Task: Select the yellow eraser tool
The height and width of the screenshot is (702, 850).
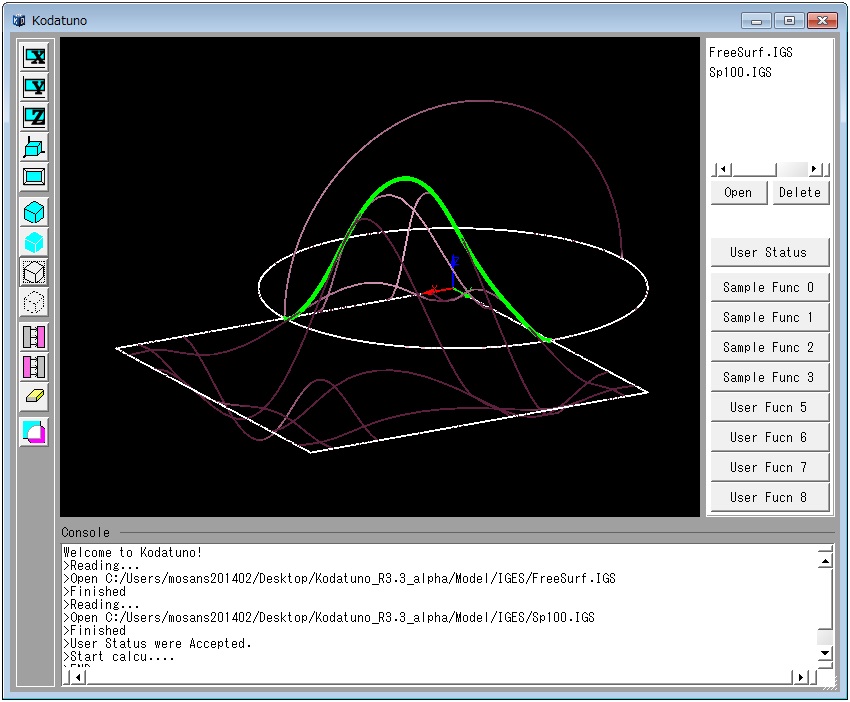Action: (34, 397)
